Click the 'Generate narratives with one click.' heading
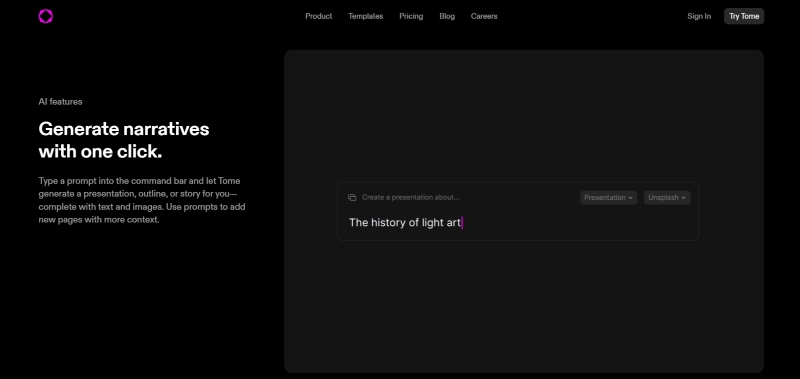This screenshot has height=379, width=800. pyautogui.click(x=124, y=140)
